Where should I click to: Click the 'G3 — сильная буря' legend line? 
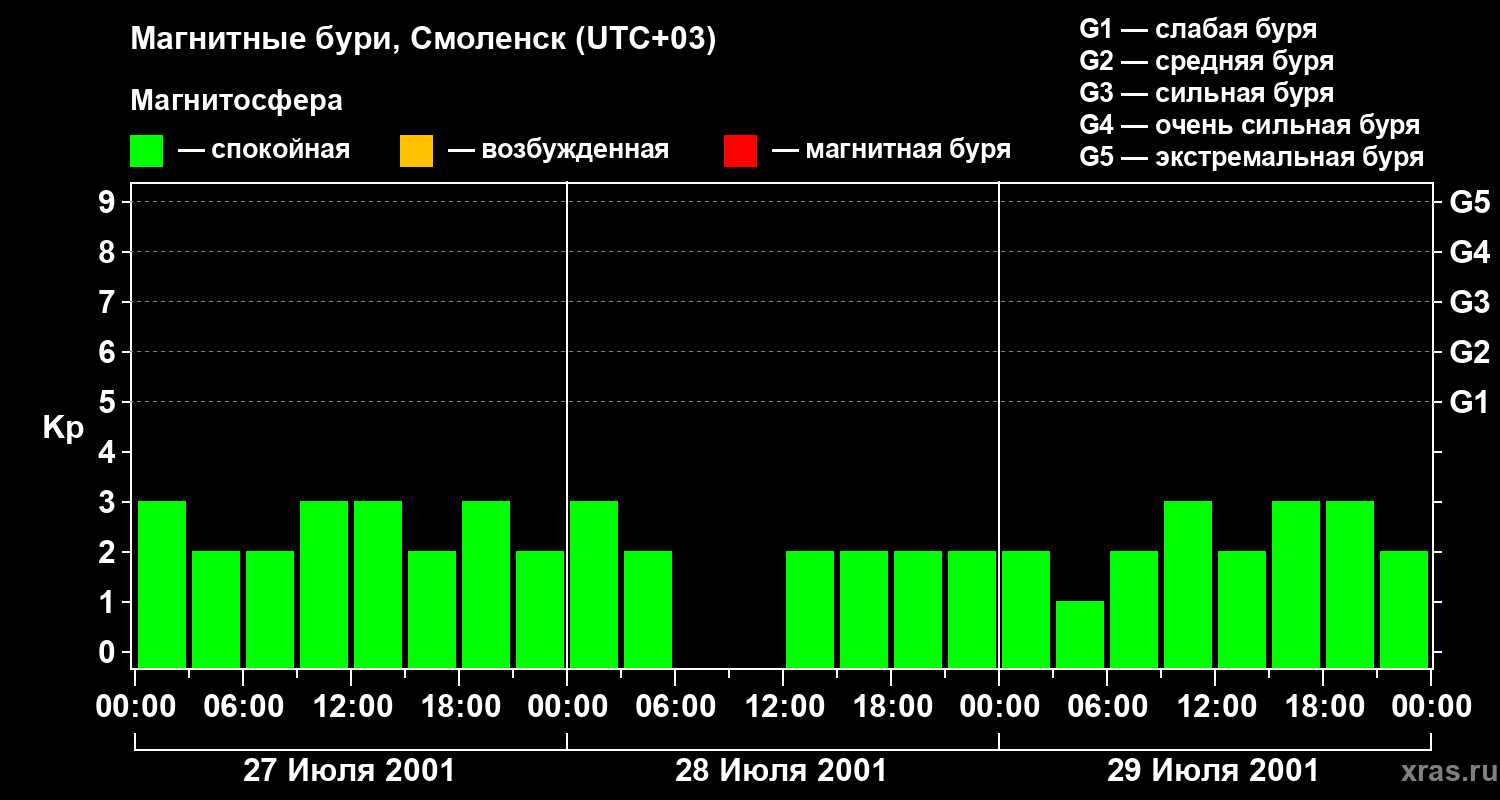(1206, 93)
